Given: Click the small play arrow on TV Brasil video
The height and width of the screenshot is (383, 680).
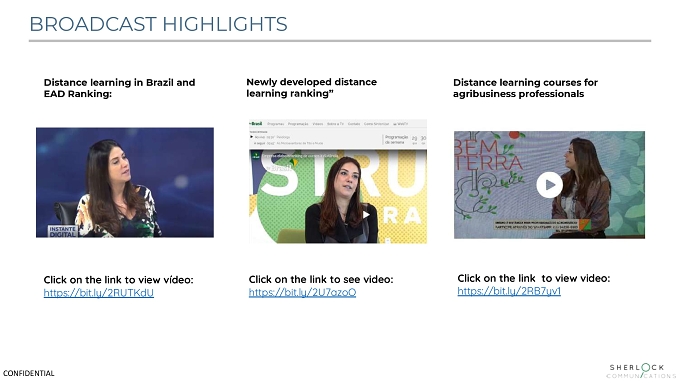Looking at the screenshot, I should coord(366,214).
